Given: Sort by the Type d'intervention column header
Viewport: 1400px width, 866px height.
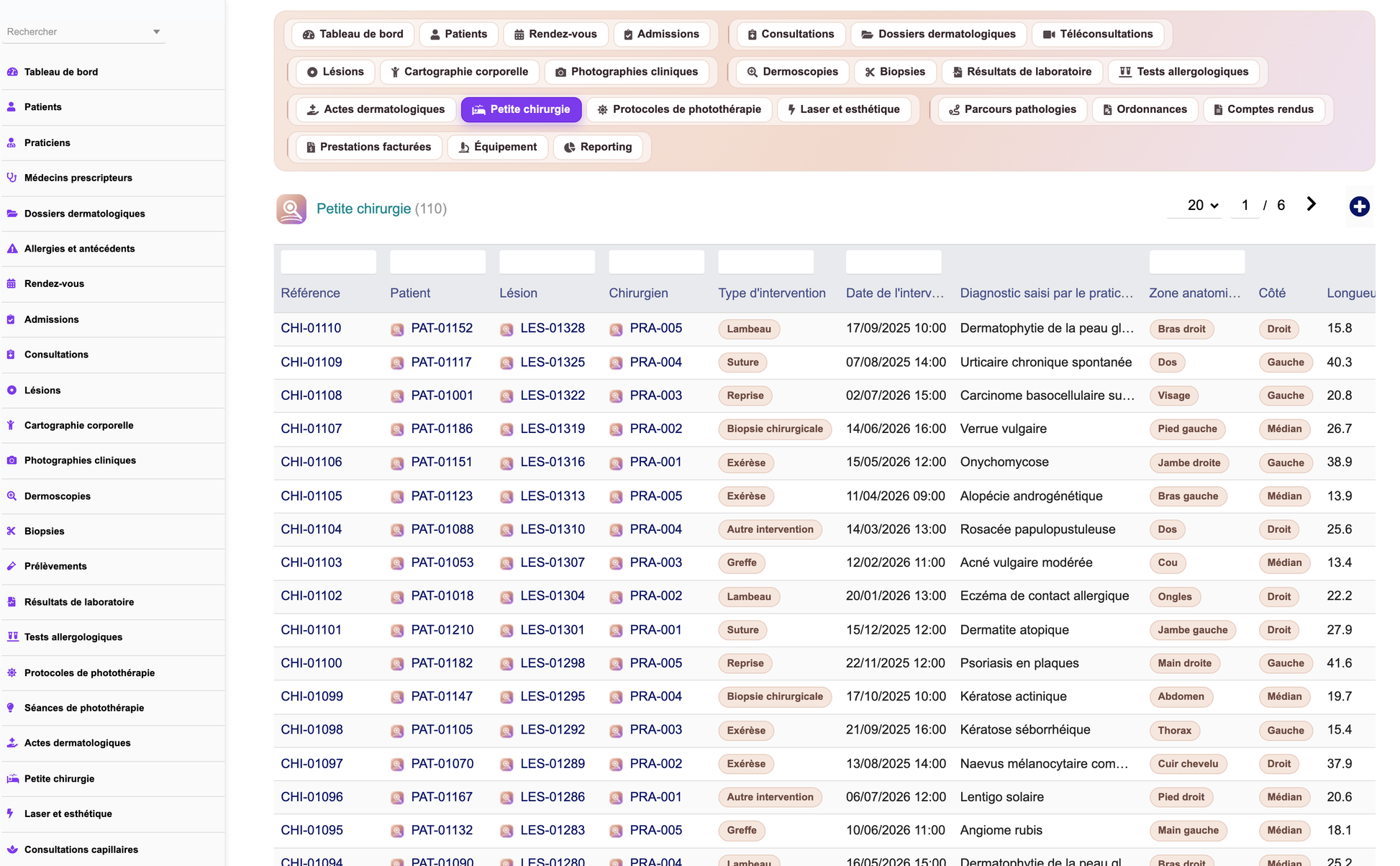Looking at the screenshot, I should [x=772, y=293].
